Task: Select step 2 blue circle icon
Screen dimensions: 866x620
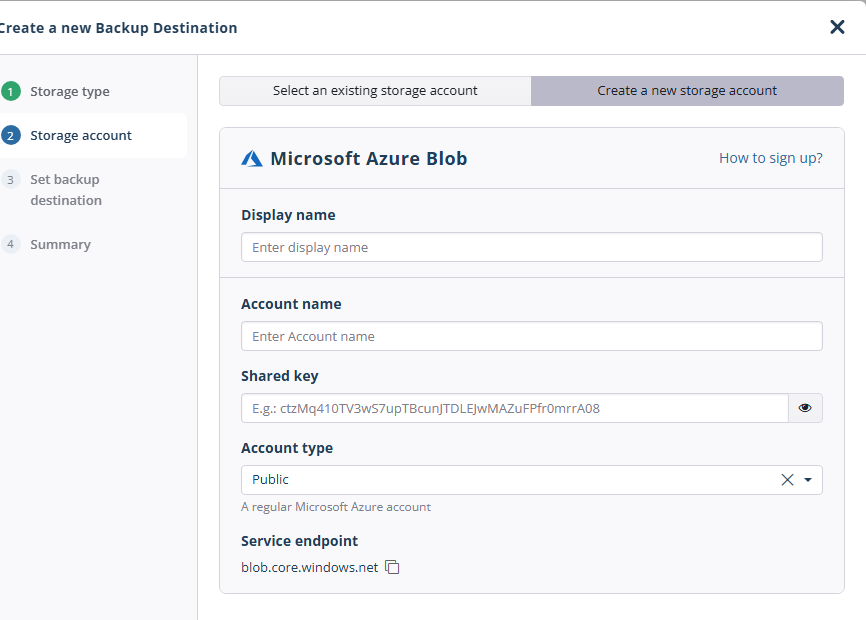Action: coord(10,135)
